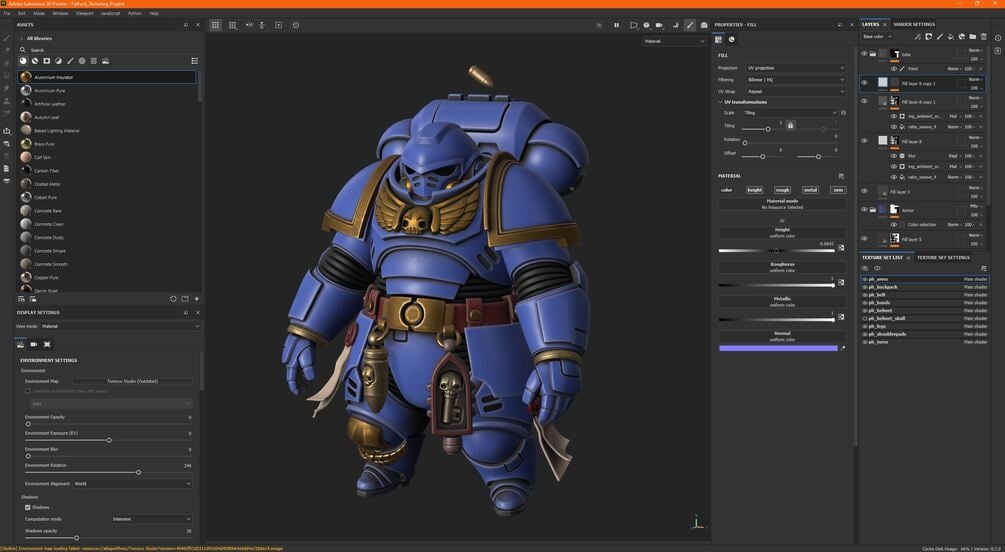This screenshot has width=1005, height=552.
Task: Create a new folder in Layers
Action: pos(972,37)
